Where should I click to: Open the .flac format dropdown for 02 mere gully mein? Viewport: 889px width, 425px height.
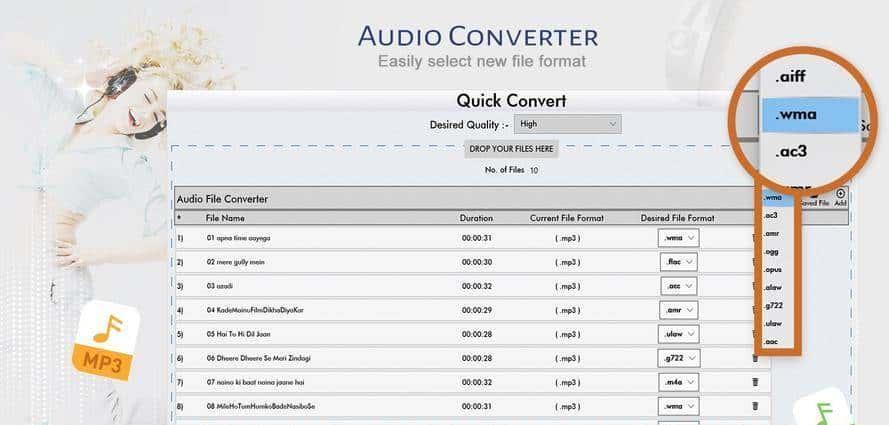(x=679, y=262)
